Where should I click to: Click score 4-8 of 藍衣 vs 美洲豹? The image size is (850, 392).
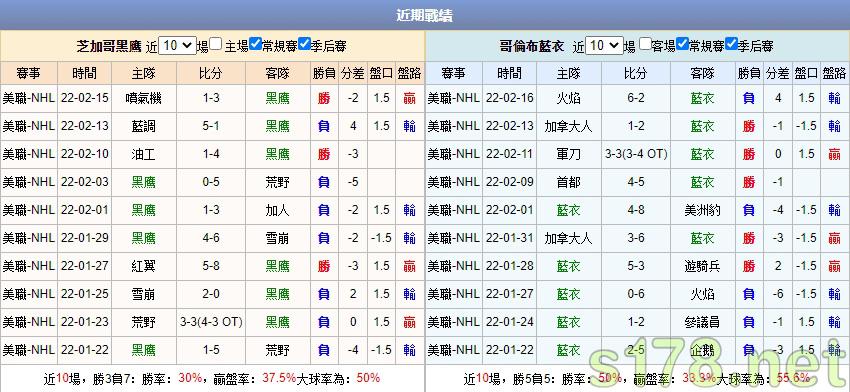[x=636, y=210]
